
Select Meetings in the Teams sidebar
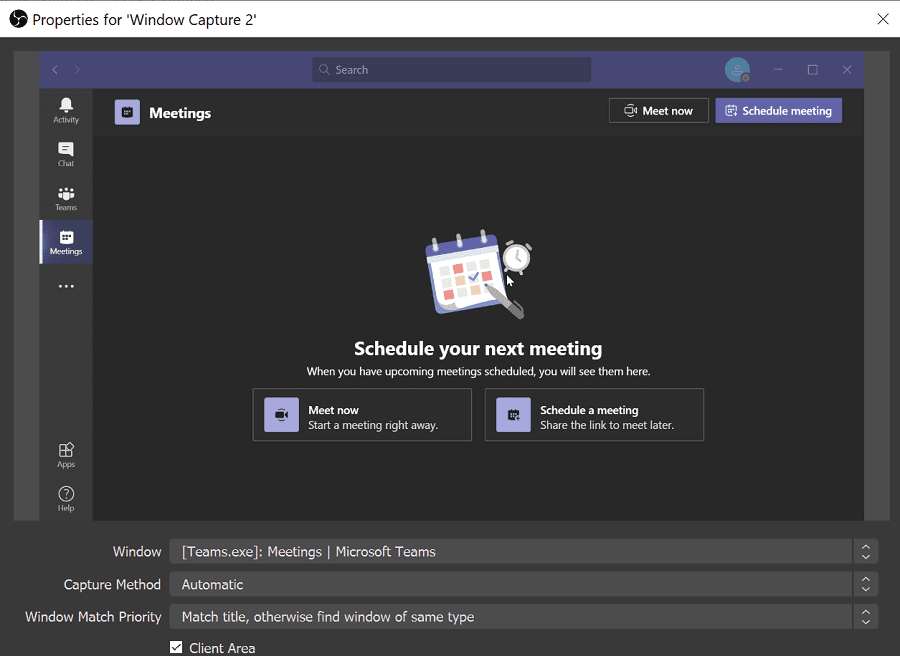[66, 242]
